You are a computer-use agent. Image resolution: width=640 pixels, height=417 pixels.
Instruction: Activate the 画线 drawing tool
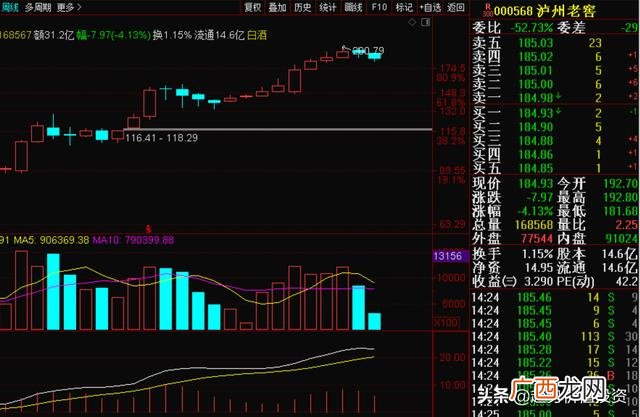[353, 7]
